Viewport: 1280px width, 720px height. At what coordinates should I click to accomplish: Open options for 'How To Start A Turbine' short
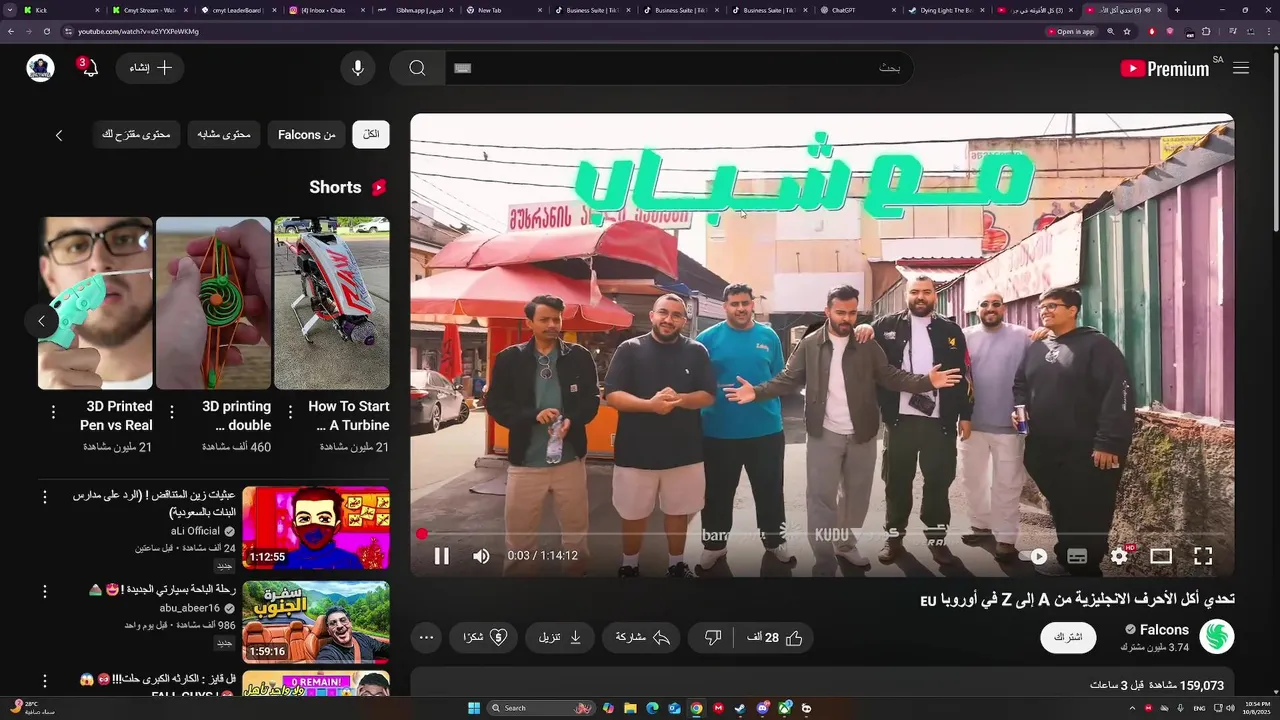click(290, 412)
